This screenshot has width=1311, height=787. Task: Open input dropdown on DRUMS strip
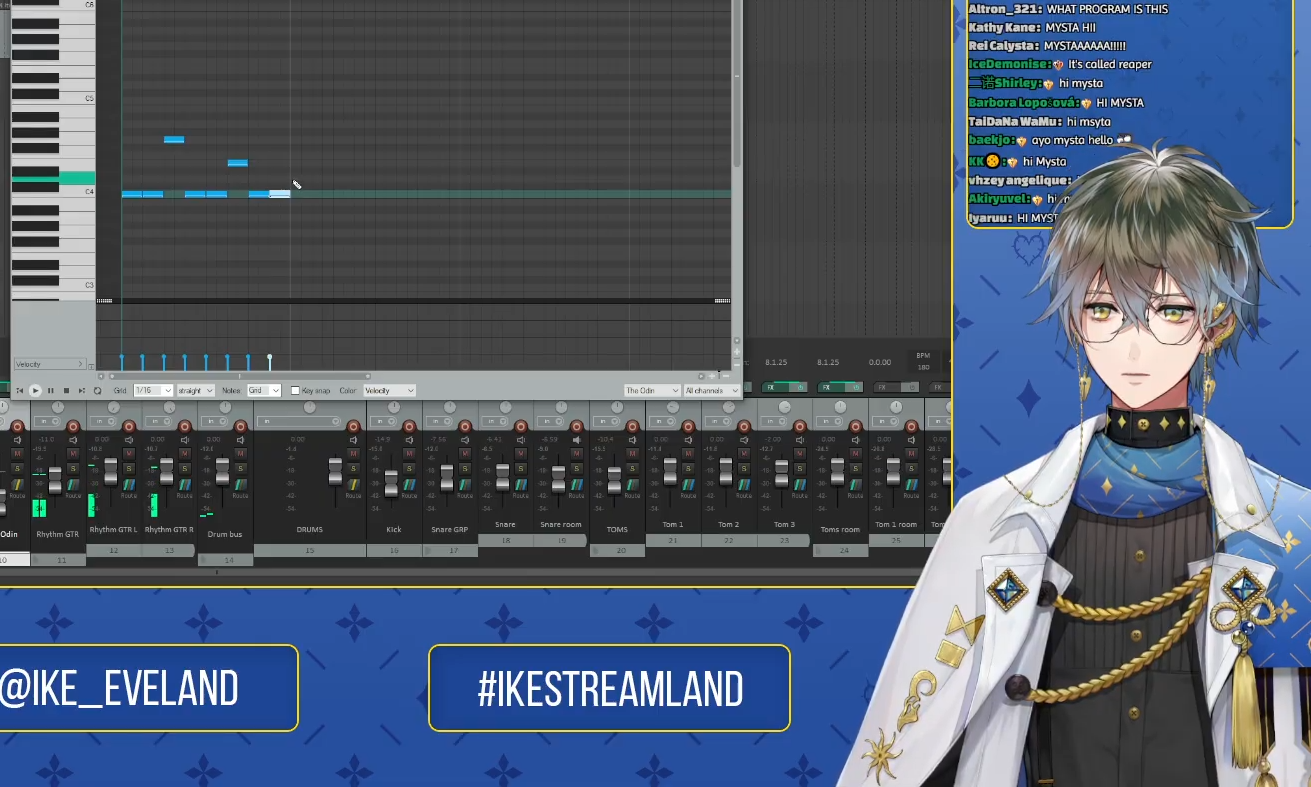pyautogui.click(x=299, y=421)
